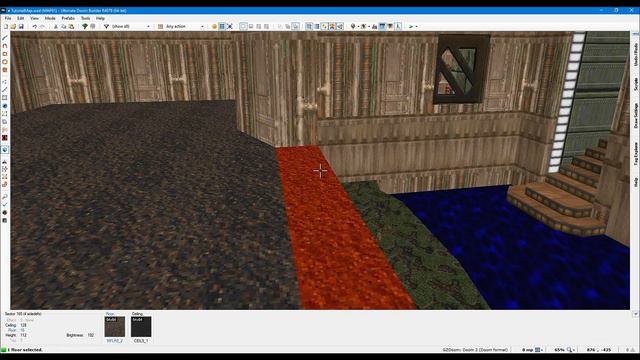Open the Scripts side panel tab
This screenshot has width=640, height=360.
point(636,84)
